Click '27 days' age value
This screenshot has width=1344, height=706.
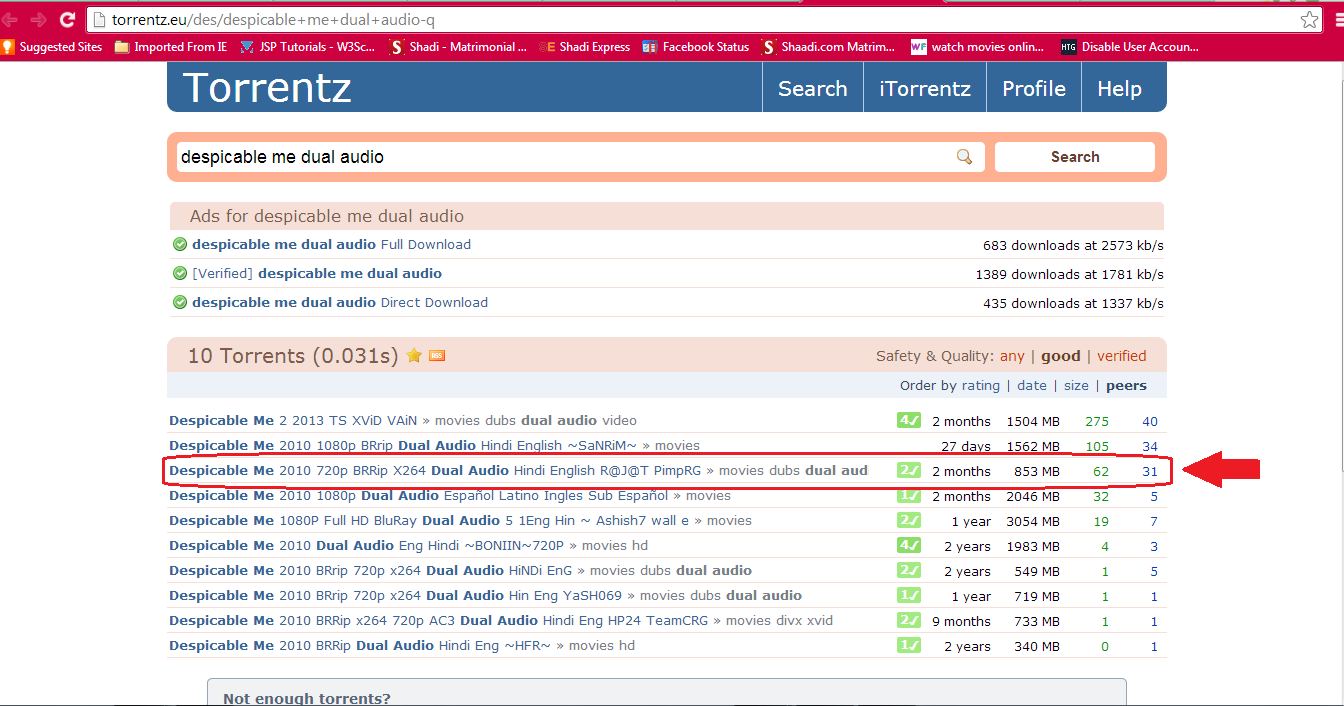[966, 446]
